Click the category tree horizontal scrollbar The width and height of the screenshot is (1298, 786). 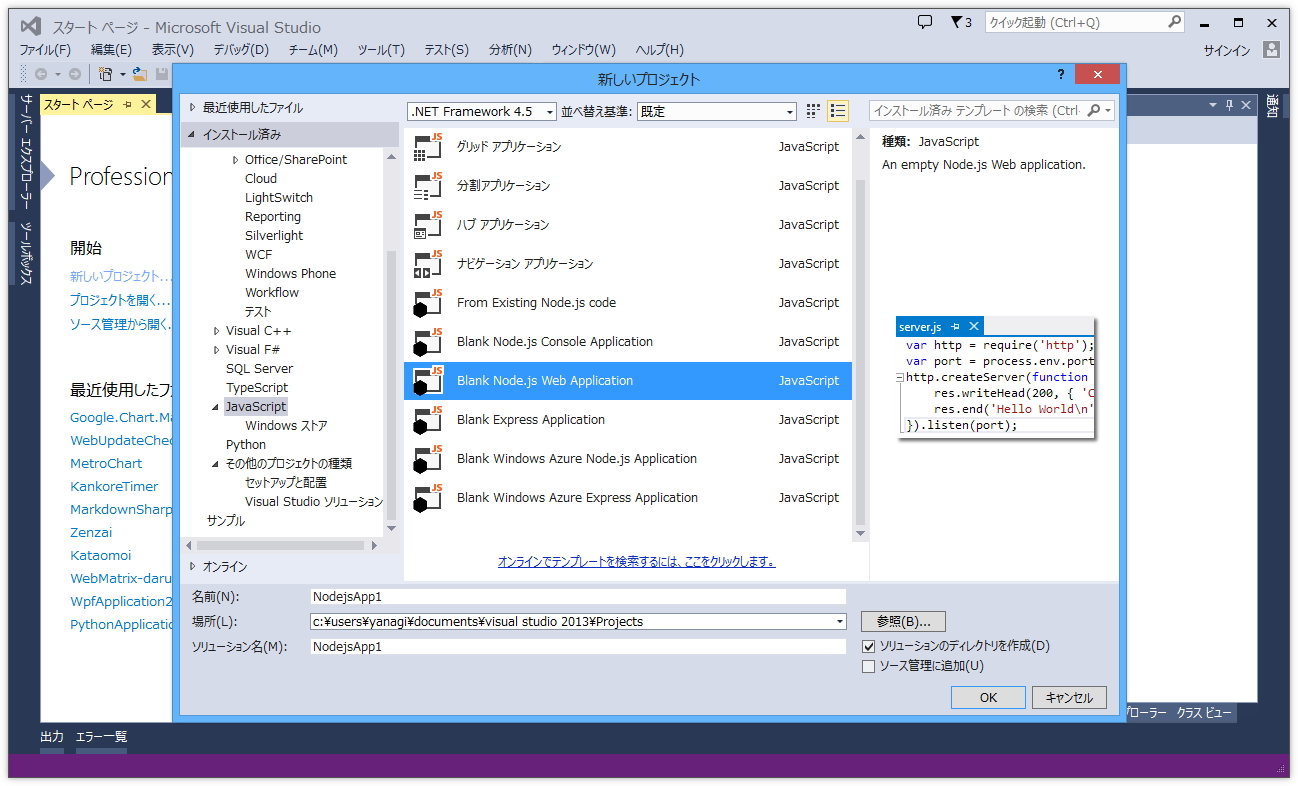click(282, 546)
